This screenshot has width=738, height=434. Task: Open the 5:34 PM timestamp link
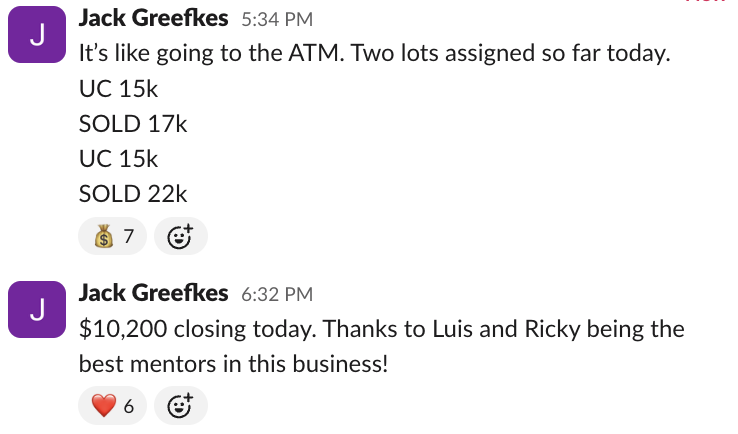click(278, 20)
